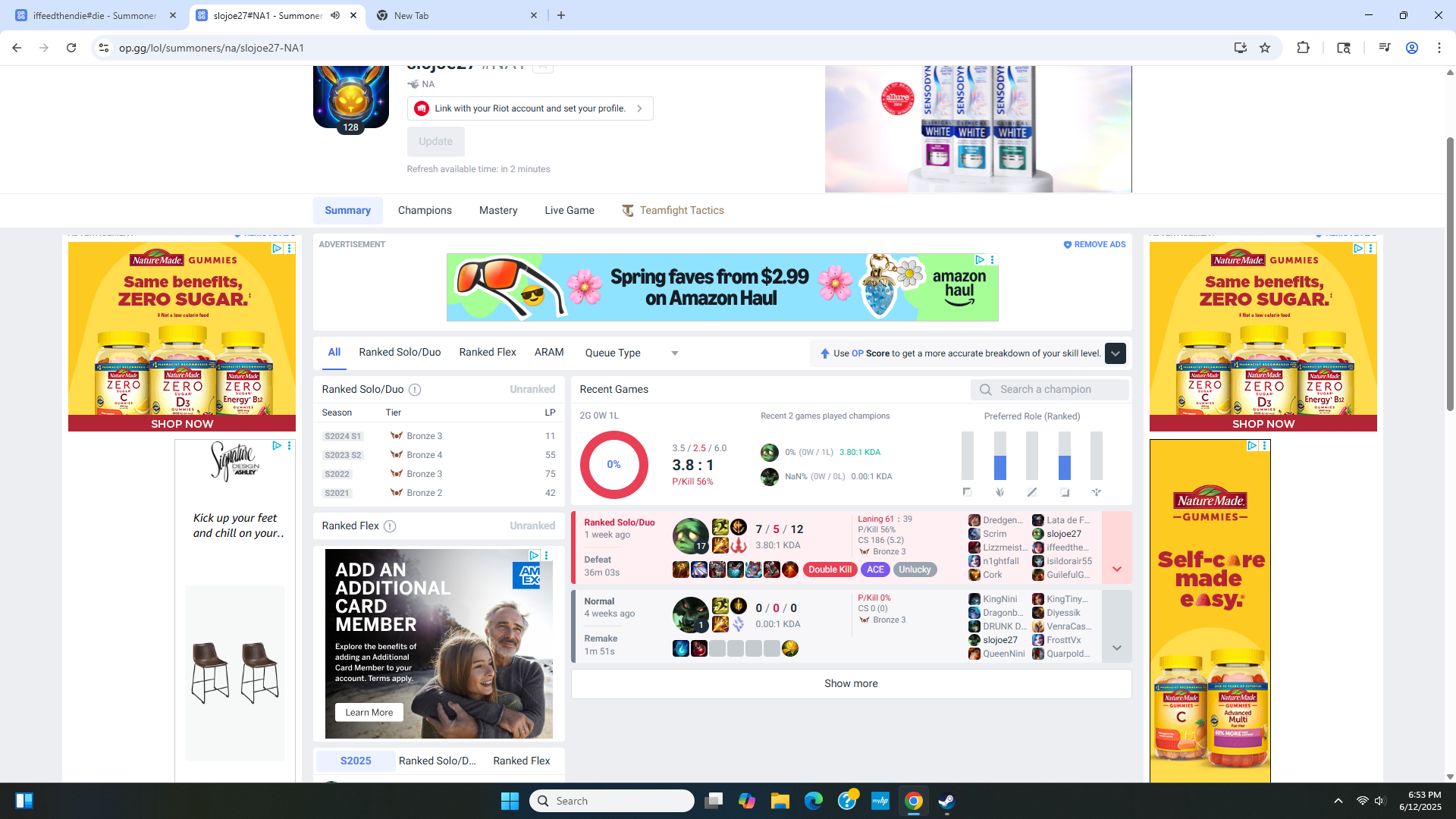This screenshot has height=819, width=1456.
Task: Click Bottom lane role icon under Preferred Role
Action: click(1065, 492)
